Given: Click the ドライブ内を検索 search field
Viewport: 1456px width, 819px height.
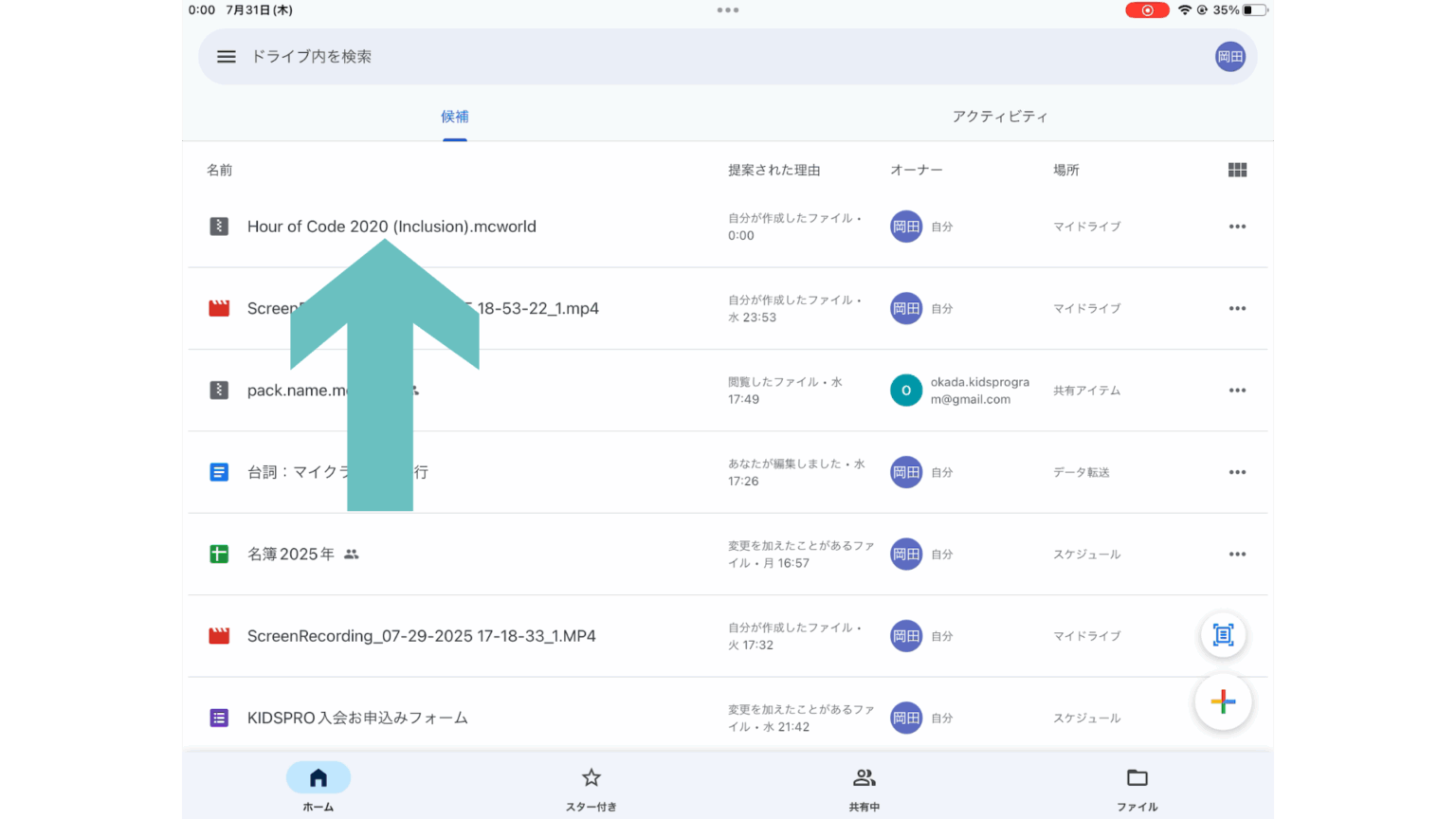Looking at the screenshot, I should [664, 57].
